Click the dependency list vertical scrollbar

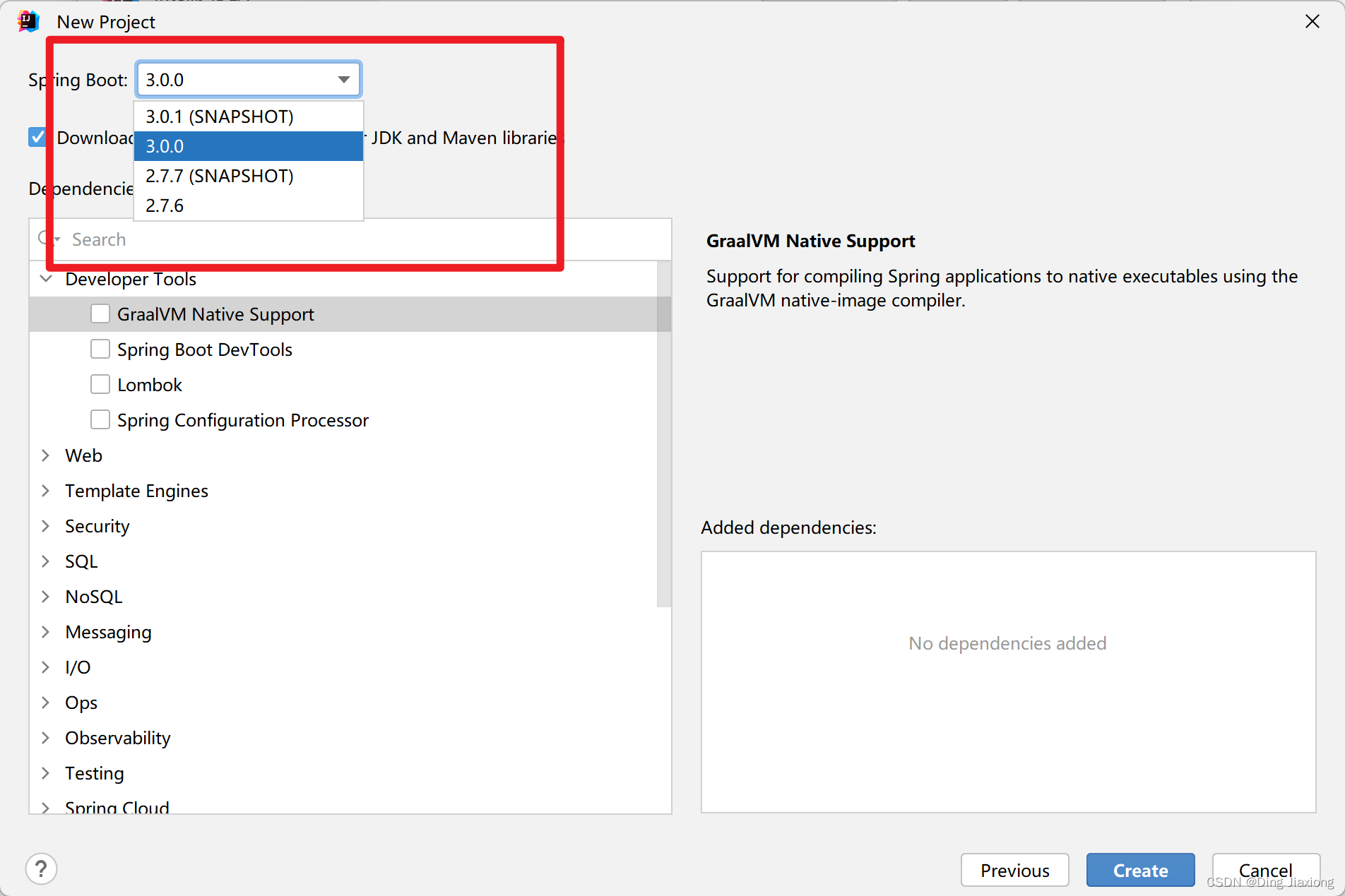664,434
